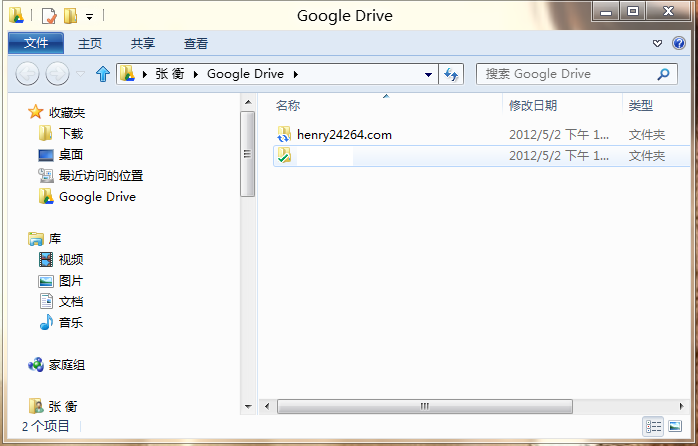Open the Quick Access Toolbar customize dropdown
The width and height of the screenshot is (698, 446).
pos(89,17)
